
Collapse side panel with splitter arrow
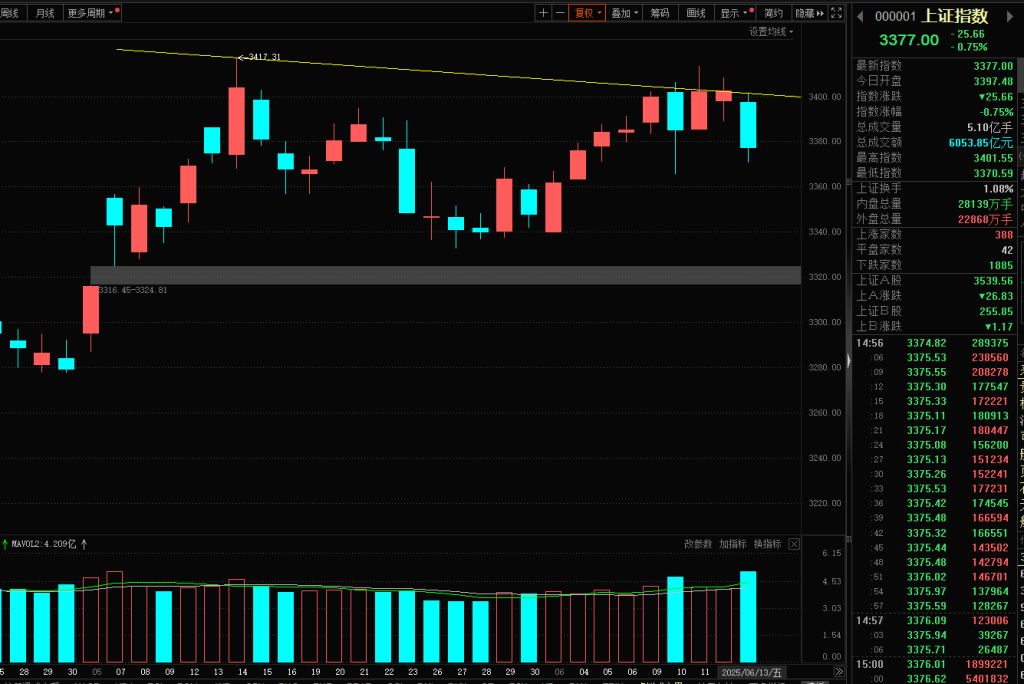coord(848,360)
